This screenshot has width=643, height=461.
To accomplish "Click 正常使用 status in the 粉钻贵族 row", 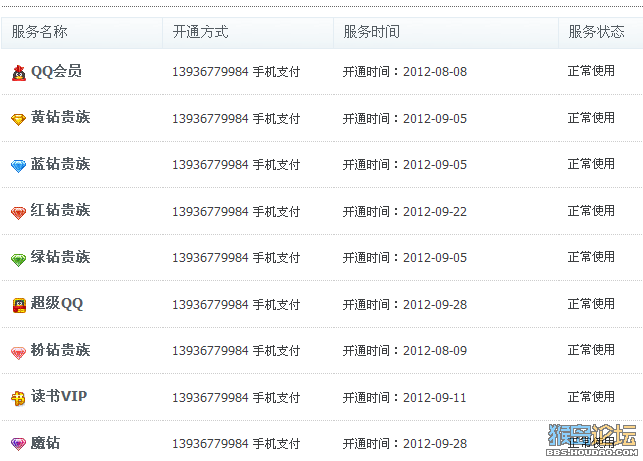I will coord(591,350).
